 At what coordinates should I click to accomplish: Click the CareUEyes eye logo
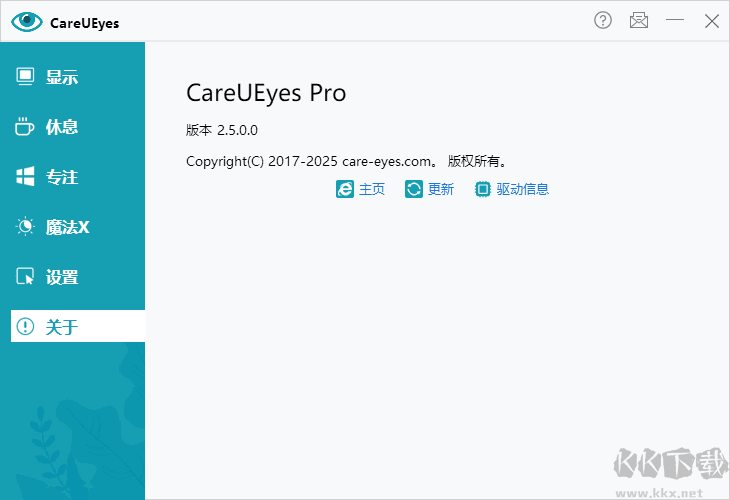(27, 22)
